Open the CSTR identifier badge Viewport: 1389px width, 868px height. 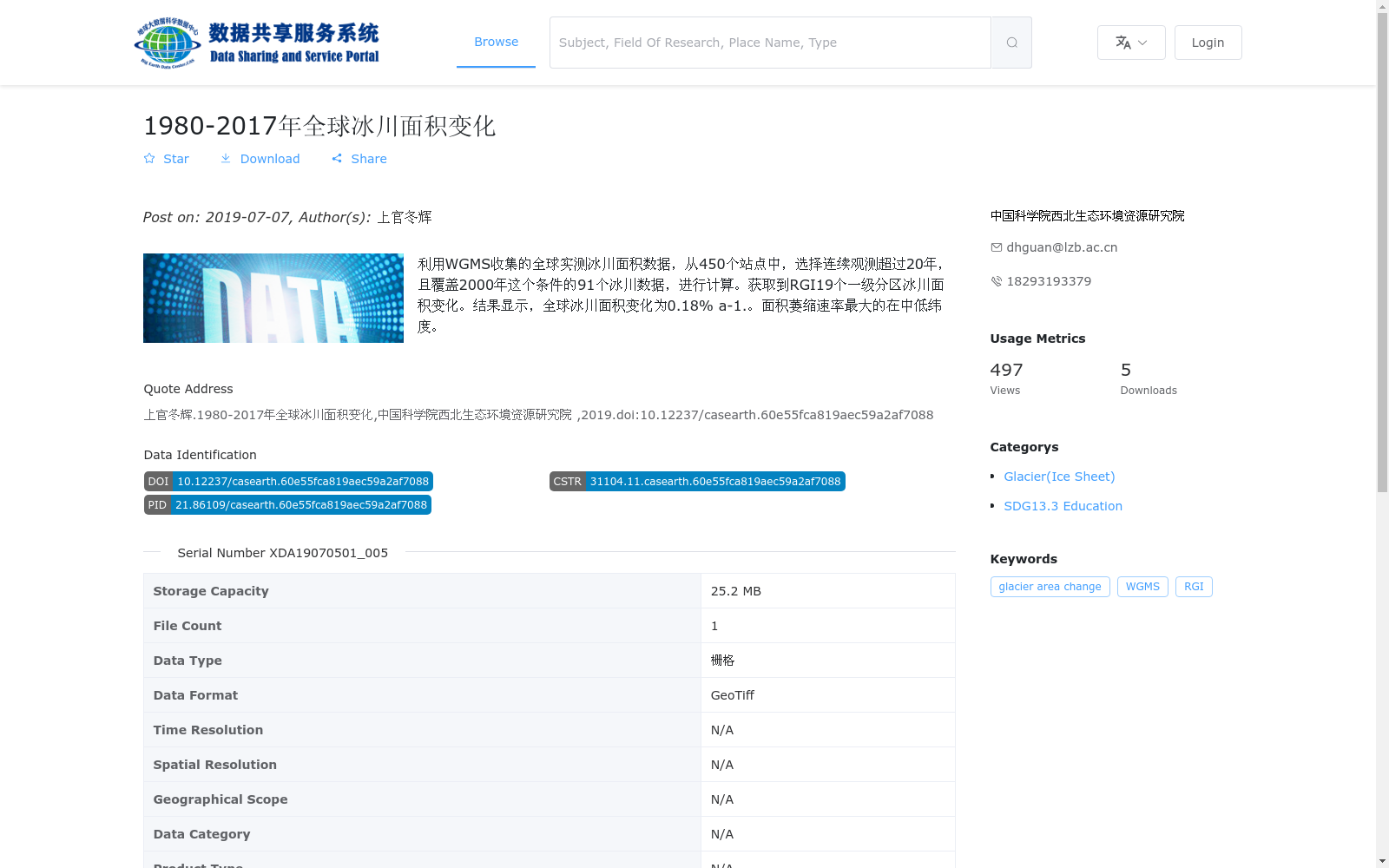point(697,482)
